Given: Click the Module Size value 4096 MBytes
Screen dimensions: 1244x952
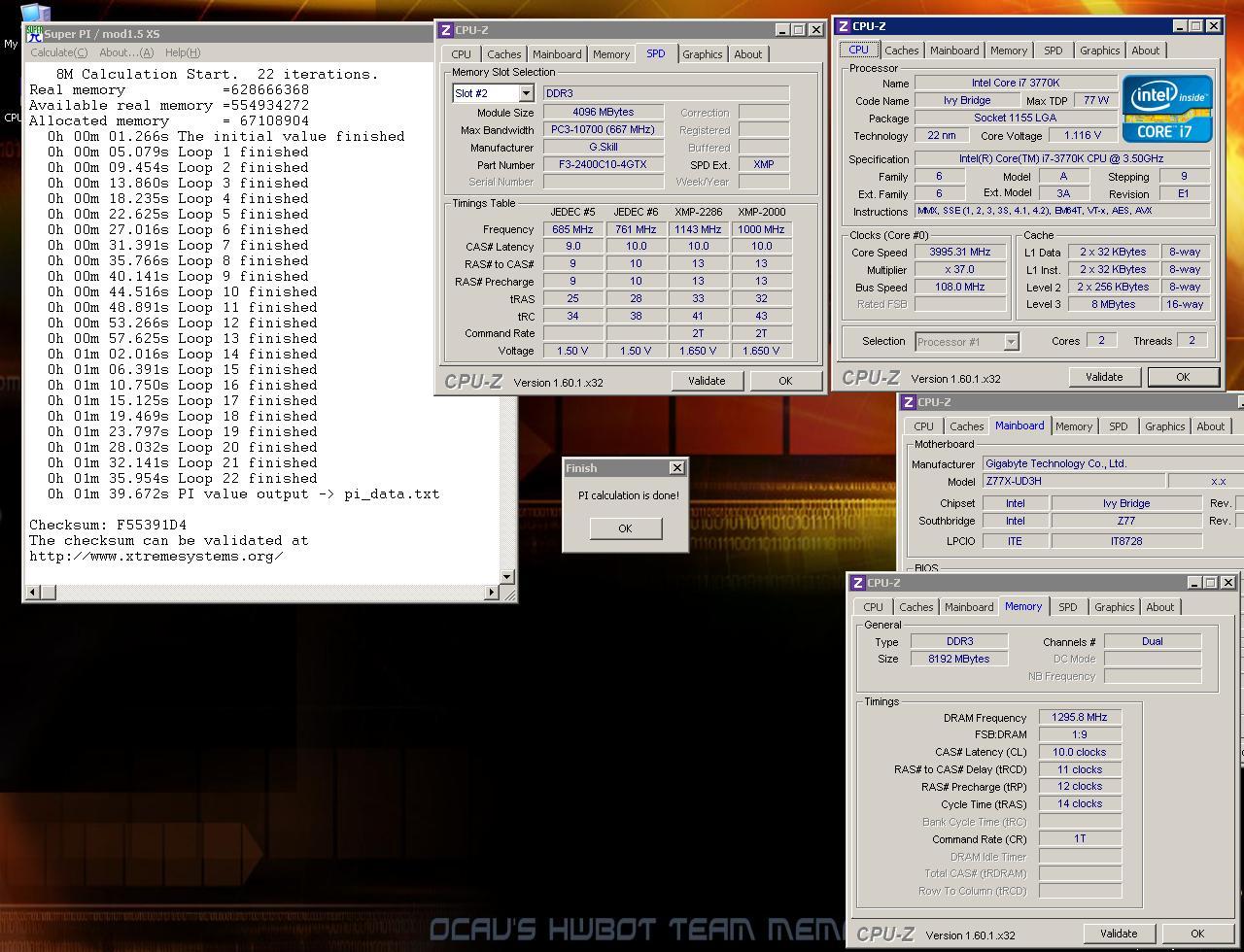Looking at the screenshot, I should pos(604,113).
